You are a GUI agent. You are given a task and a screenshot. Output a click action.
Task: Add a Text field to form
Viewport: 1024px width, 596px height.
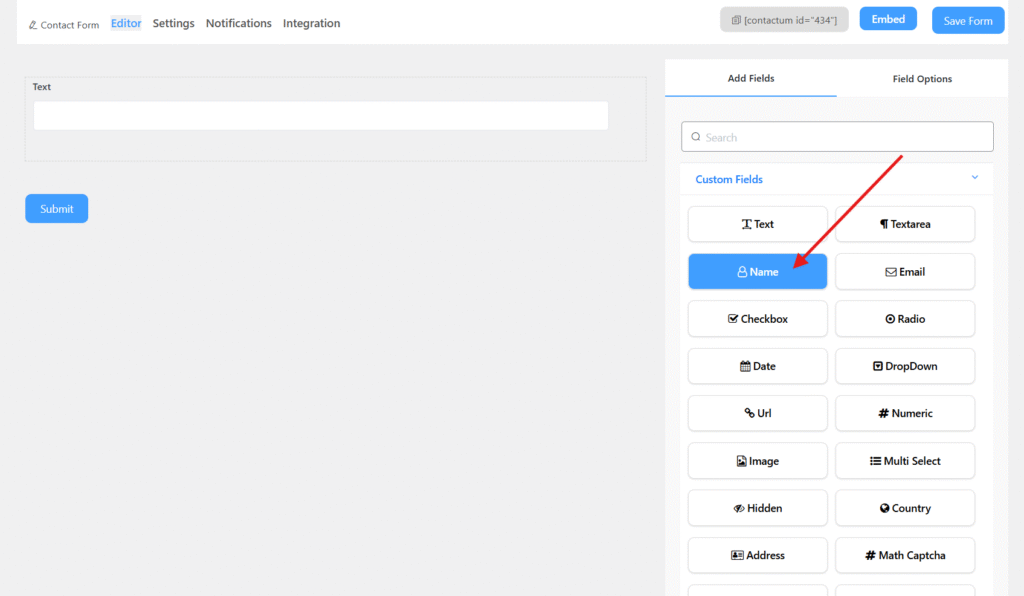tap(757, 224)
